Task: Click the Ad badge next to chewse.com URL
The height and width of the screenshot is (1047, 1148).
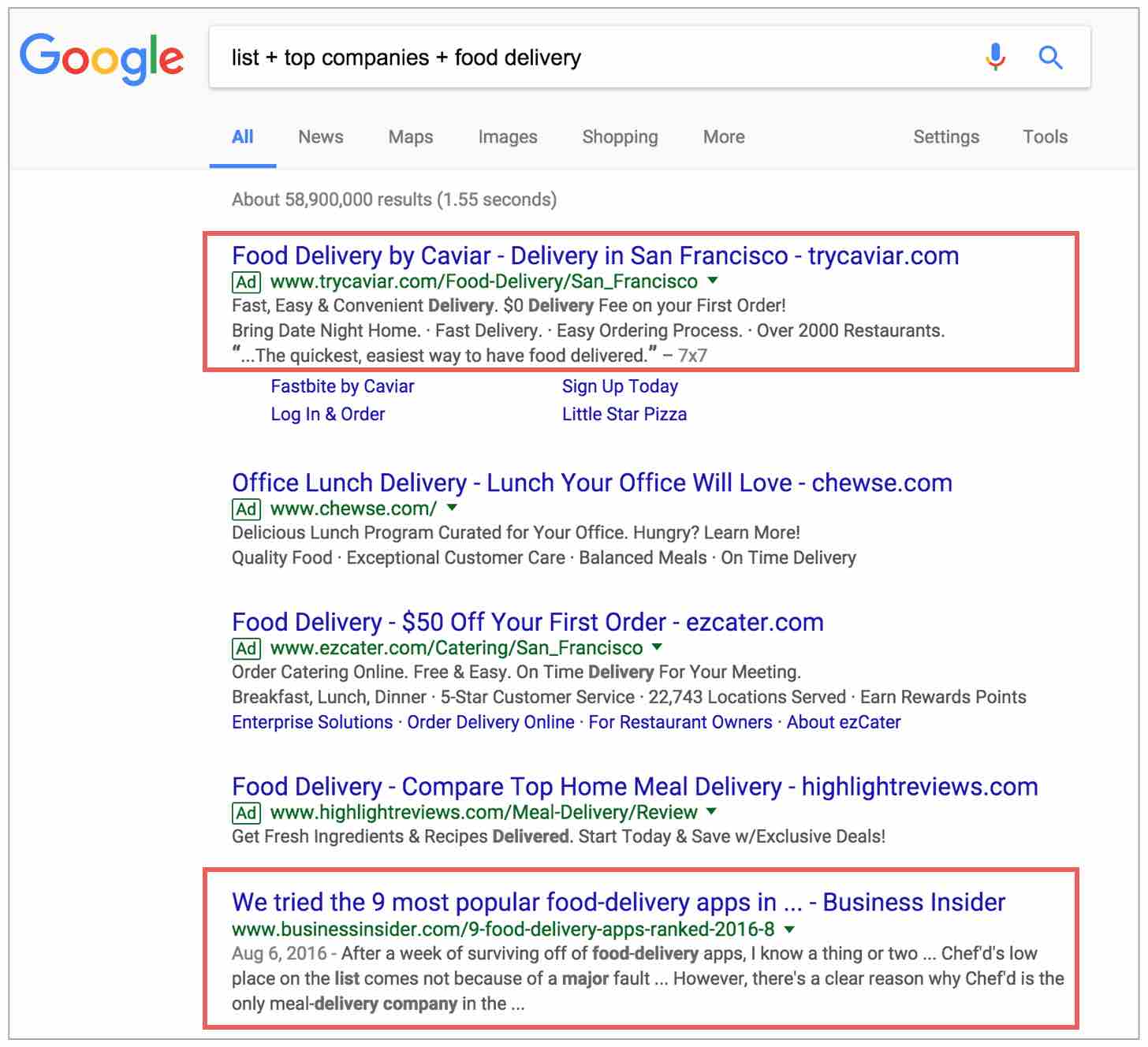Action: [x=246, y=509]
